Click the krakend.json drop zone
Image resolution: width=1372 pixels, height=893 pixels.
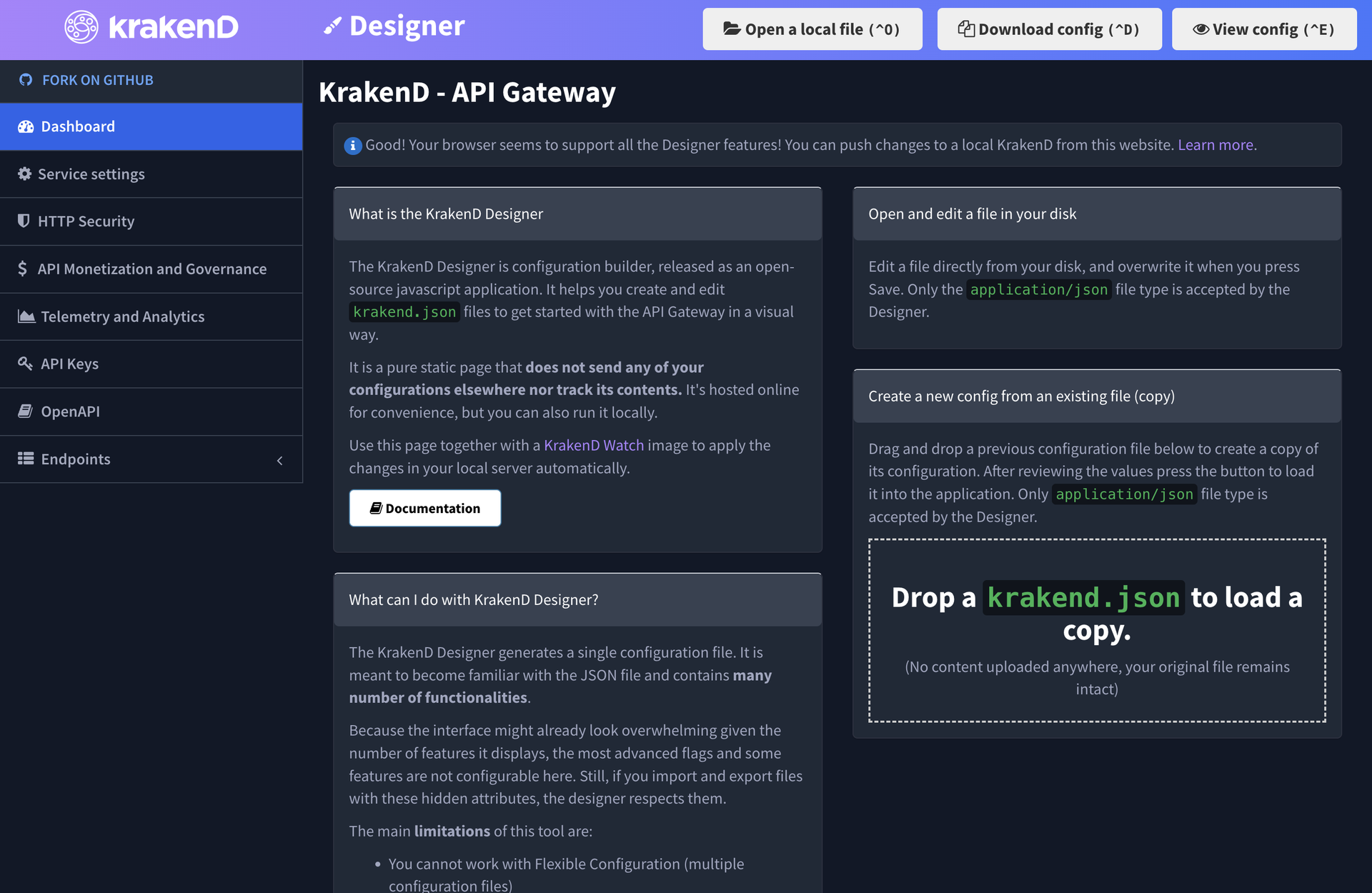pos(1097,630)
